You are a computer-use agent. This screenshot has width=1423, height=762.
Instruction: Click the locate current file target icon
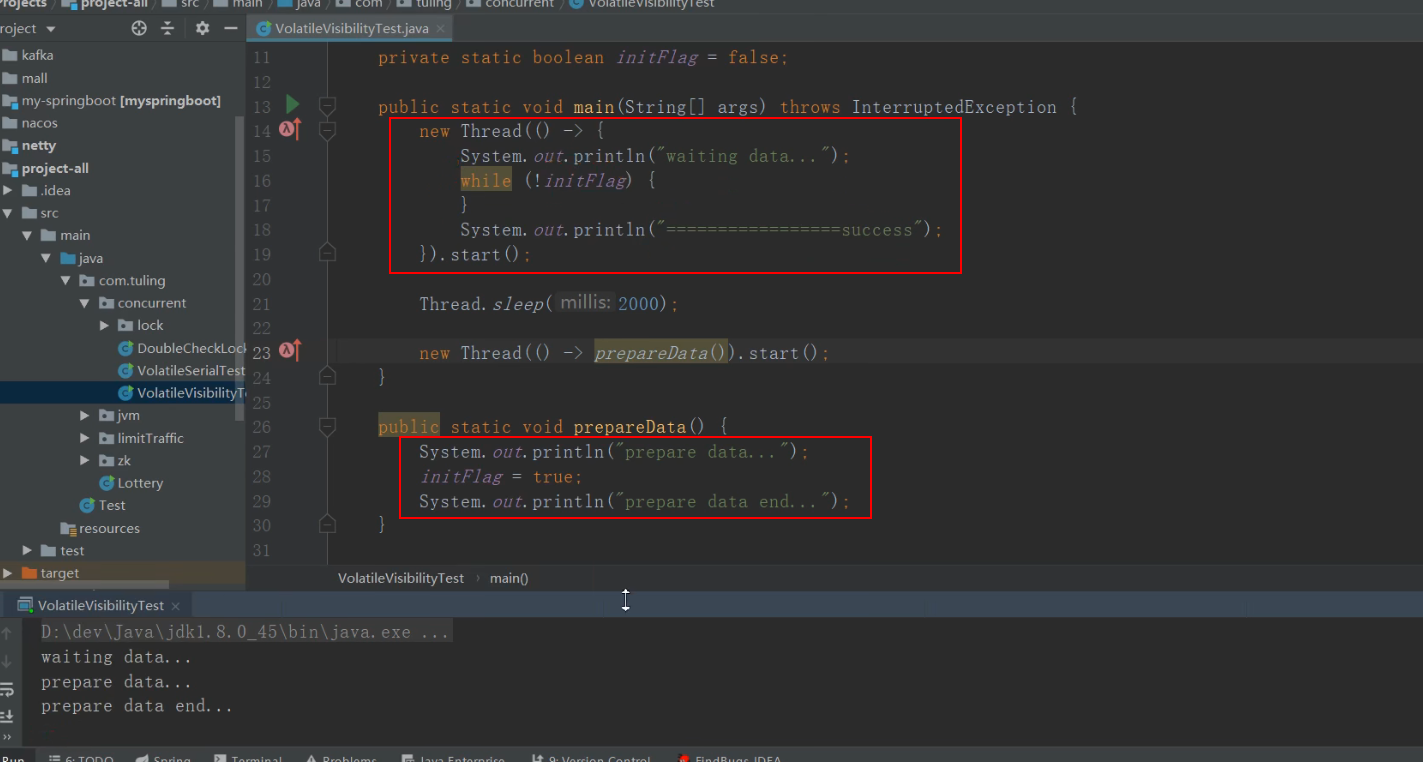[139, 28]
